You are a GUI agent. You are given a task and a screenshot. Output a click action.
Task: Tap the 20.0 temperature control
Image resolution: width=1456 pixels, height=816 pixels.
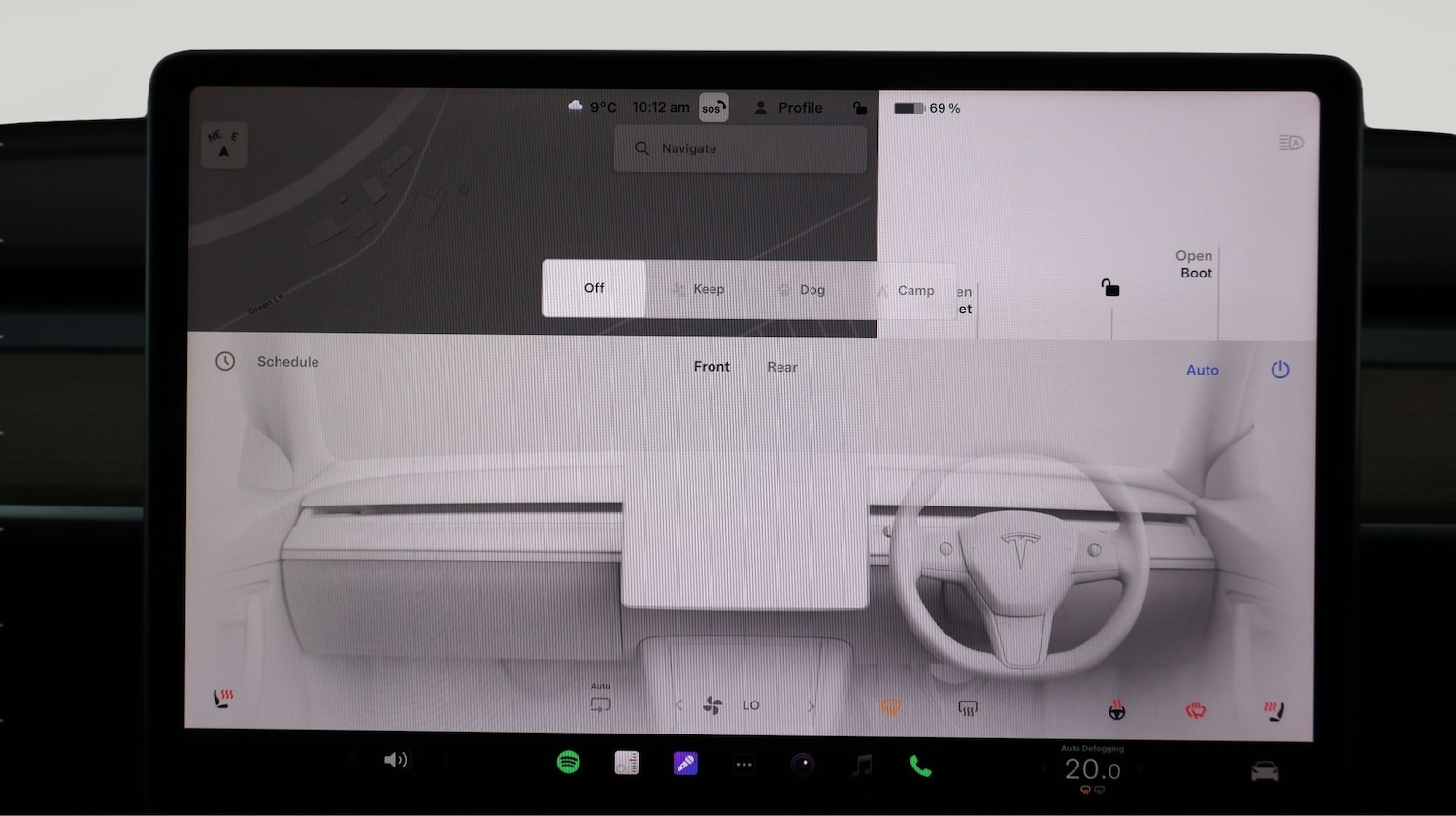tap(1093, 769)
